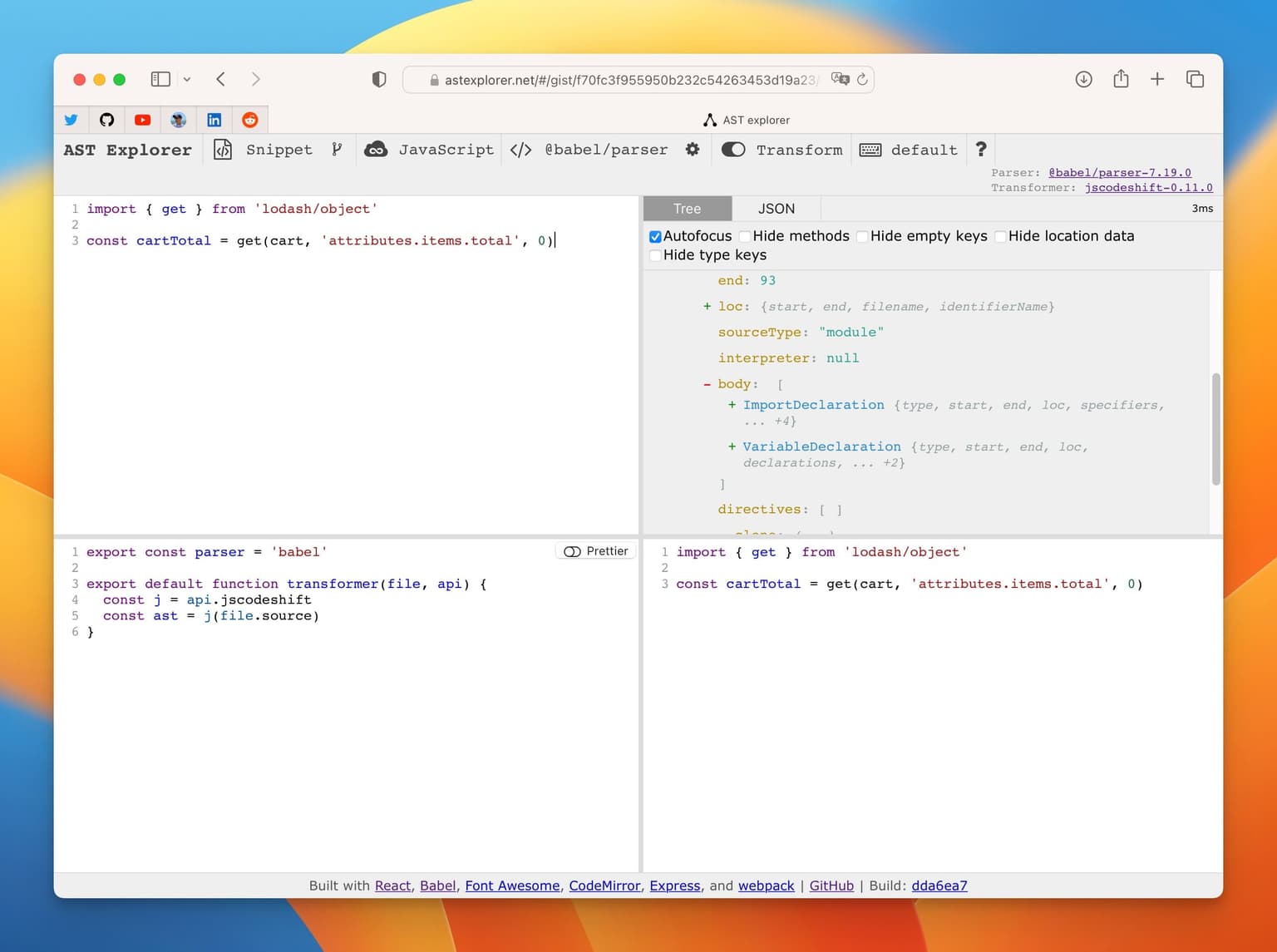The image size is (1277, 952).
Task: Open build dda6ea7 link
Action: tap(939, 885)
